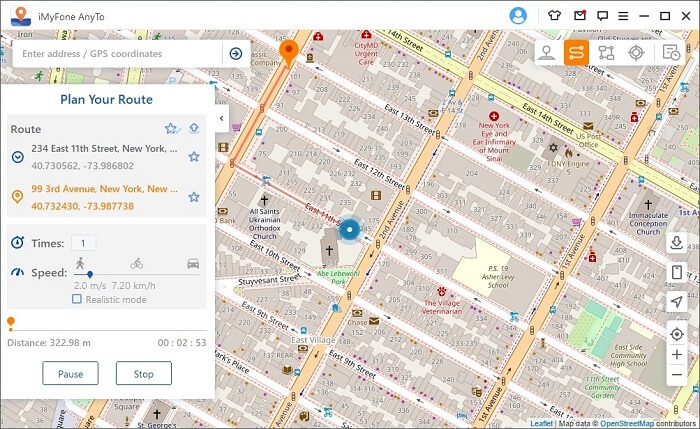Viewport: 700px width, 429px height.
Task: Click the Times clock icon
Action: tap(17, 242)
